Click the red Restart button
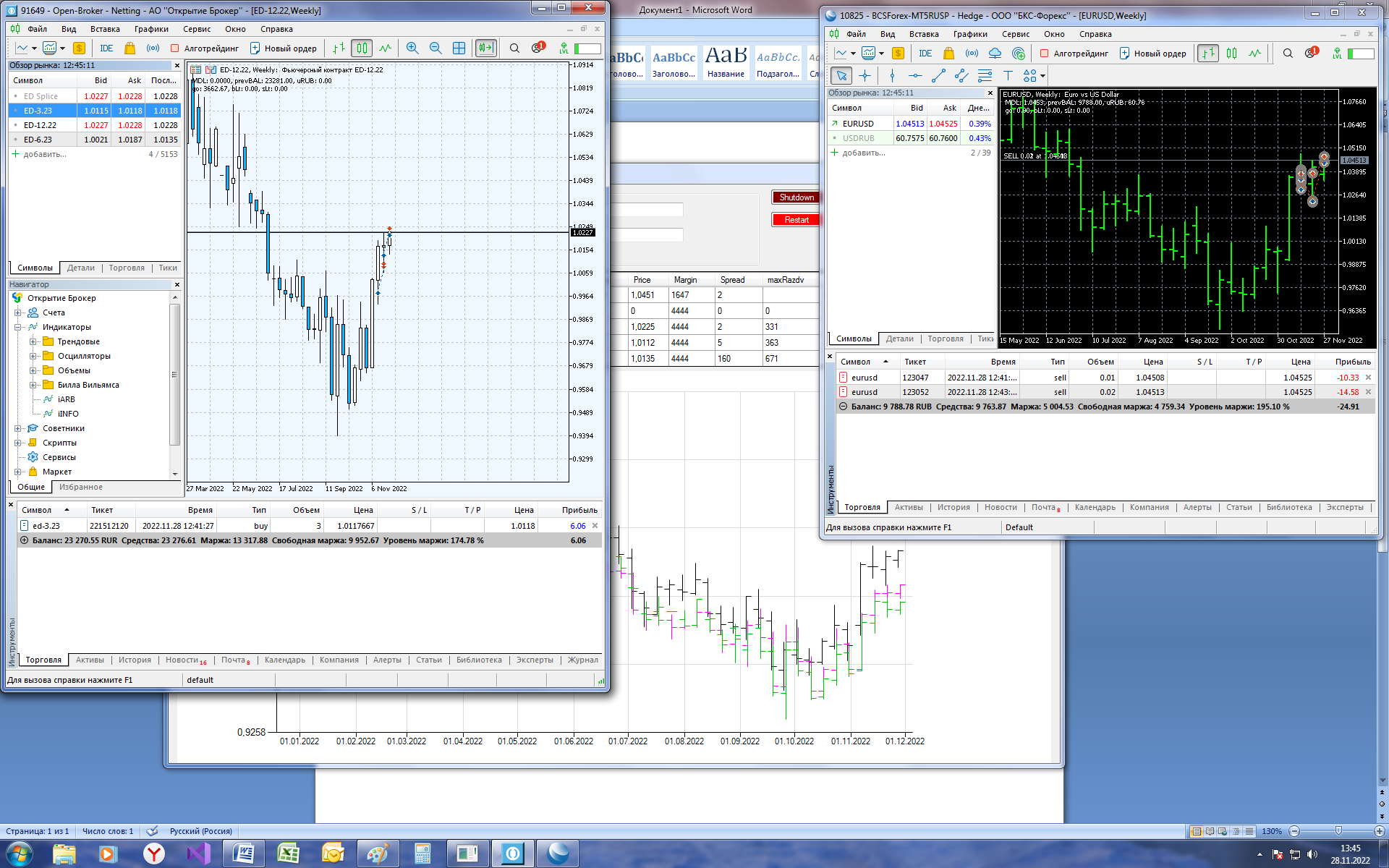Image resolution: width=1389 pixels, height=868 pixels. coord(796,220)
